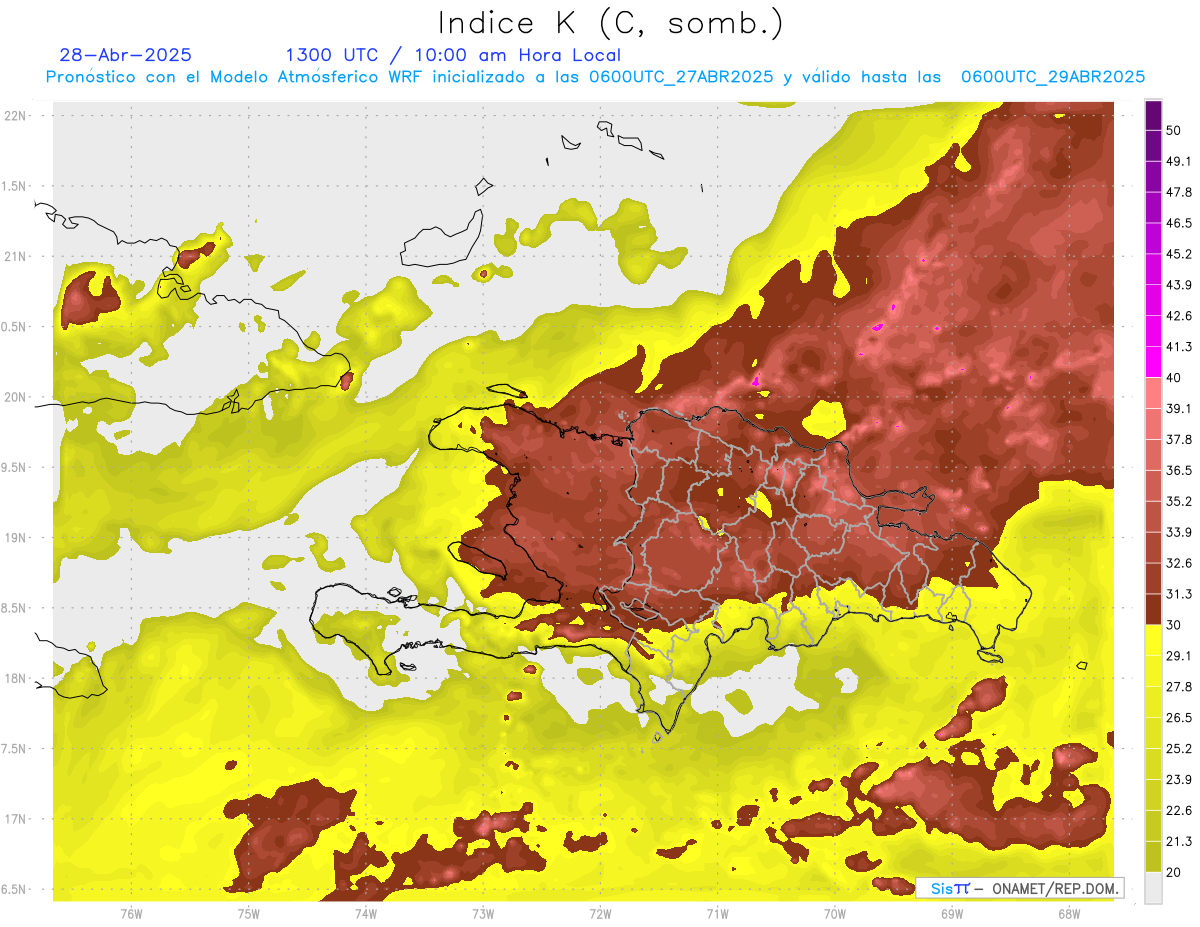
Task: Click the time label "1300 UTC / 10:00 am Hora Local"
Action: tap(453, 55)
